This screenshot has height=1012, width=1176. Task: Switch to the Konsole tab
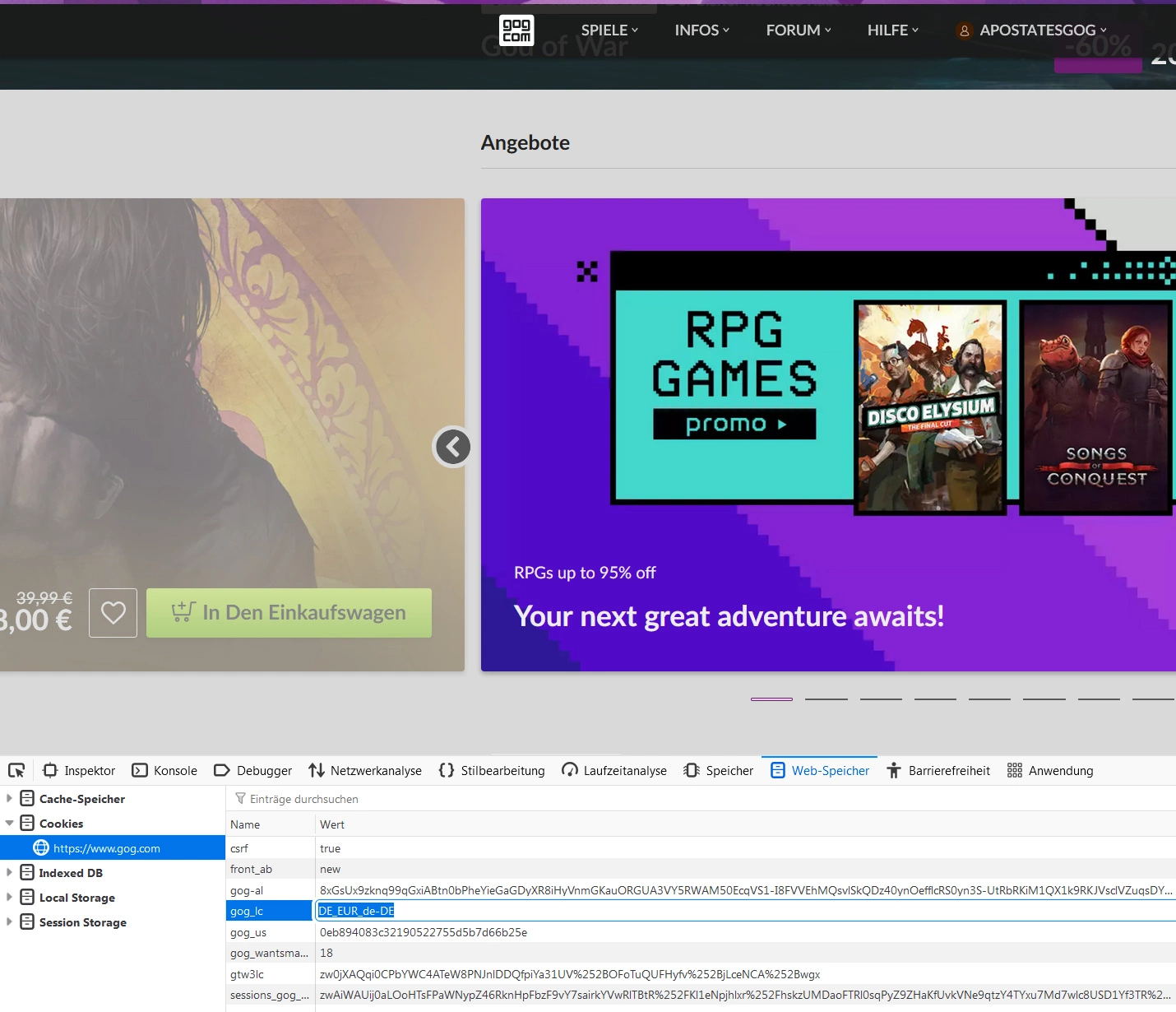tap(164, 770)
